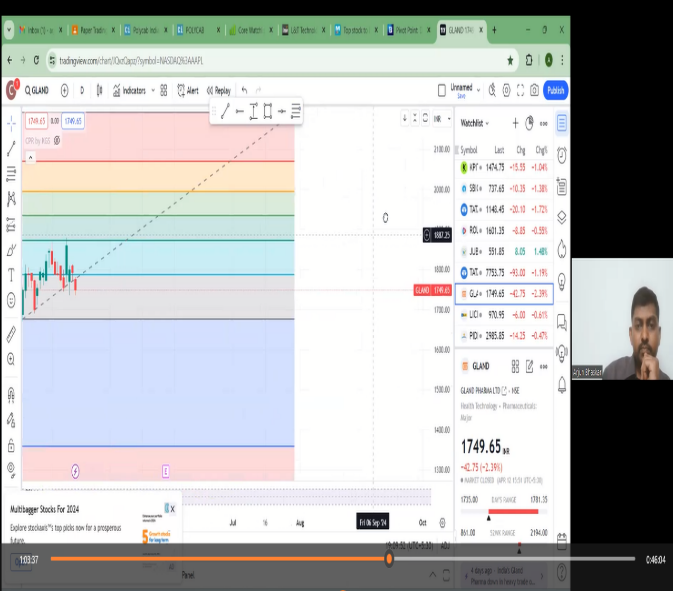
Task: Open Watchlist advanced view pie icon
Action: (x=529, y=124)
